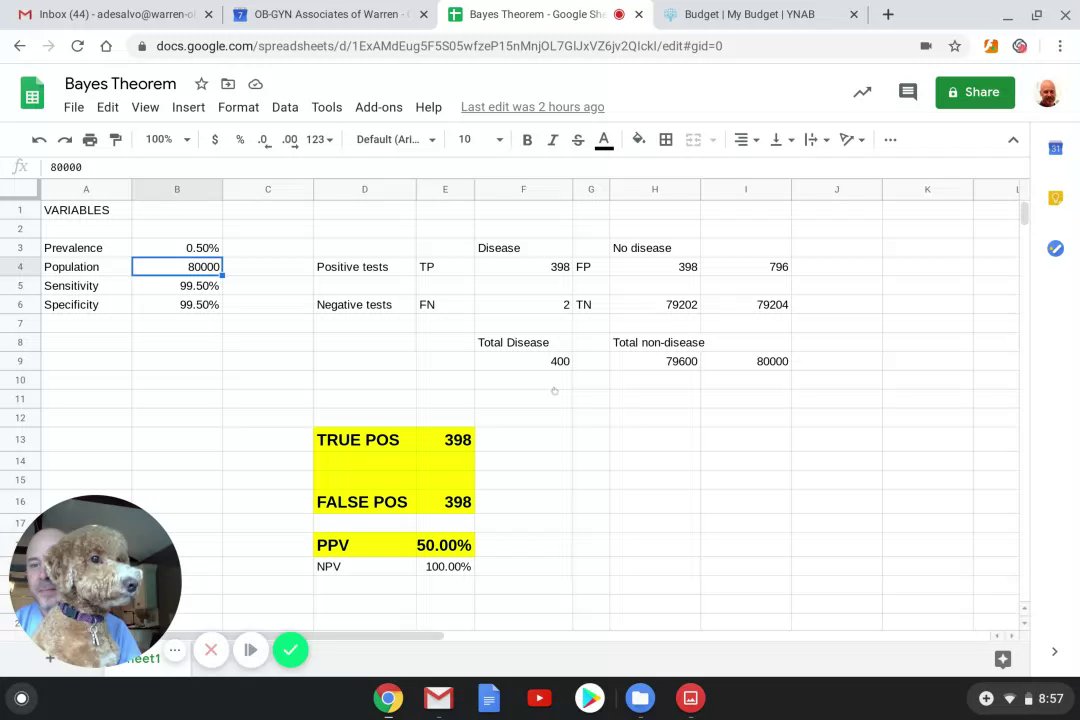1080x720 pixels.
Task: Pause the screen recording
Action: [251, 650]
